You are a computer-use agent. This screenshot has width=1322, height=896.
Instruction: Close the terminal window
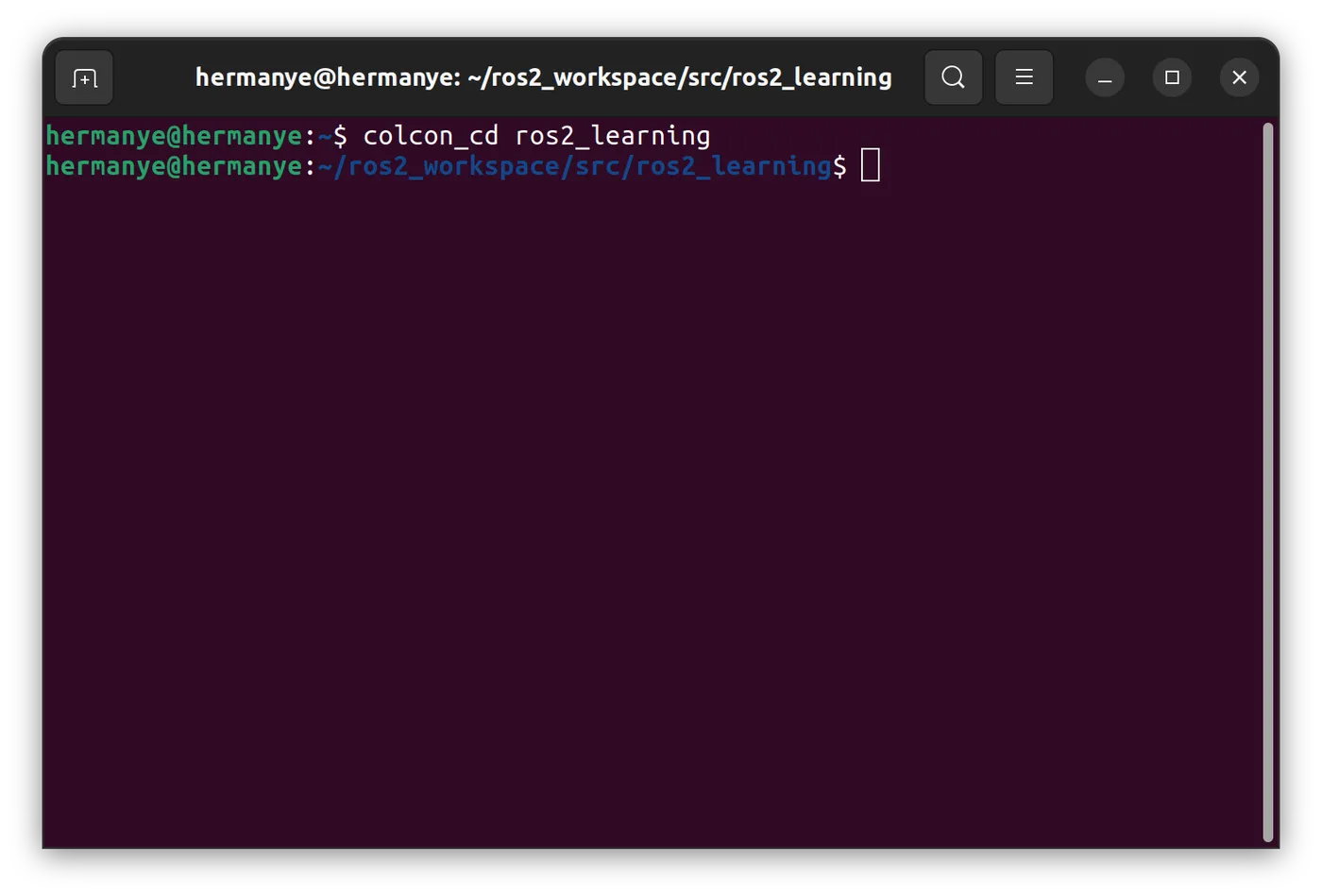1239,77
